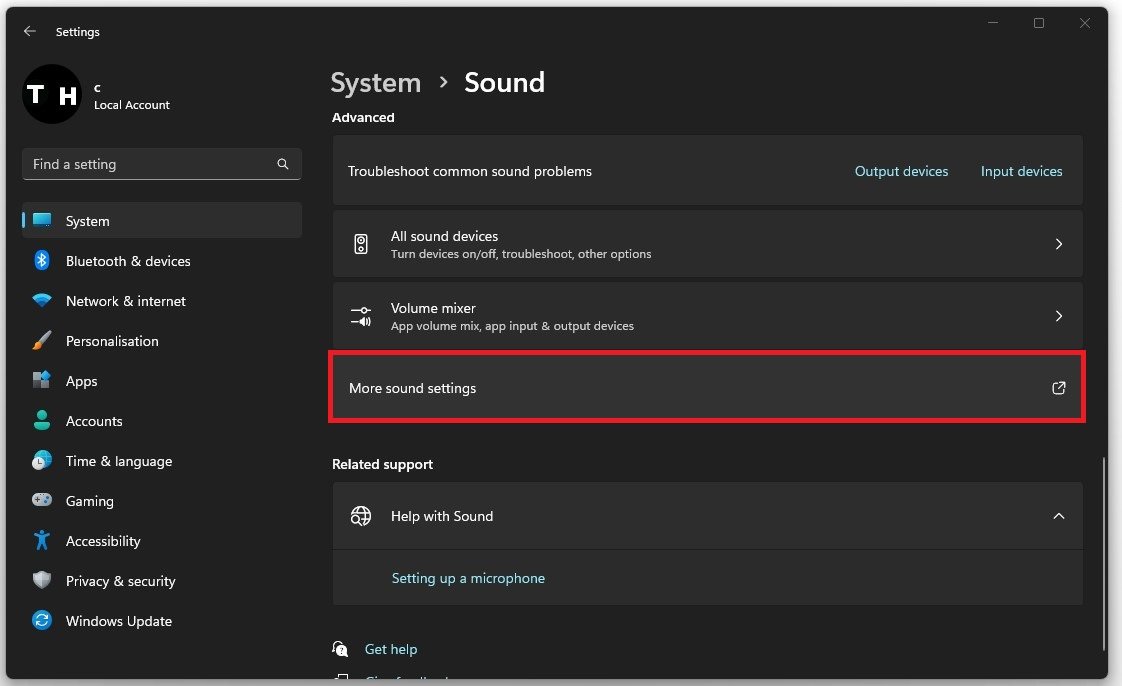This screenshot has height=686, width=1122.
Task: Click the Accessibility figure icon
Action: click(42, 541)
